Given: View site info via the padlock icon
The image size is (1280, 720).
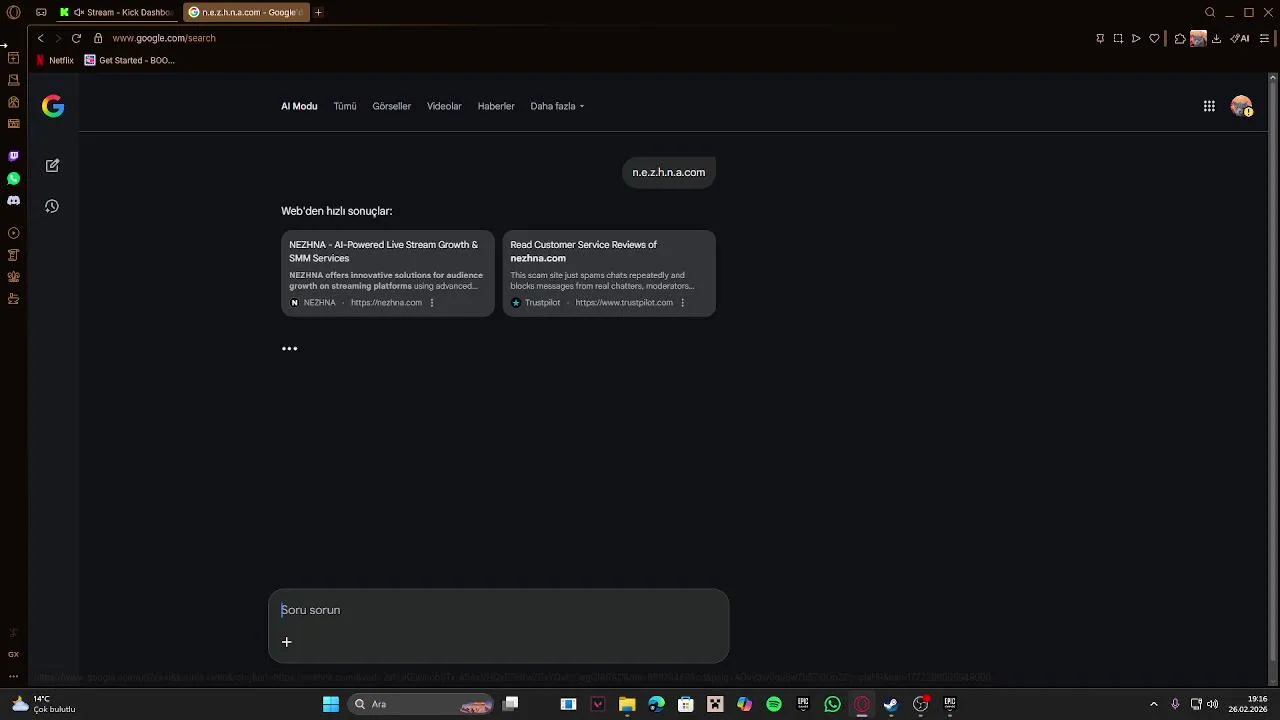Looking at the screenshot, I should [x=98, y=38].
